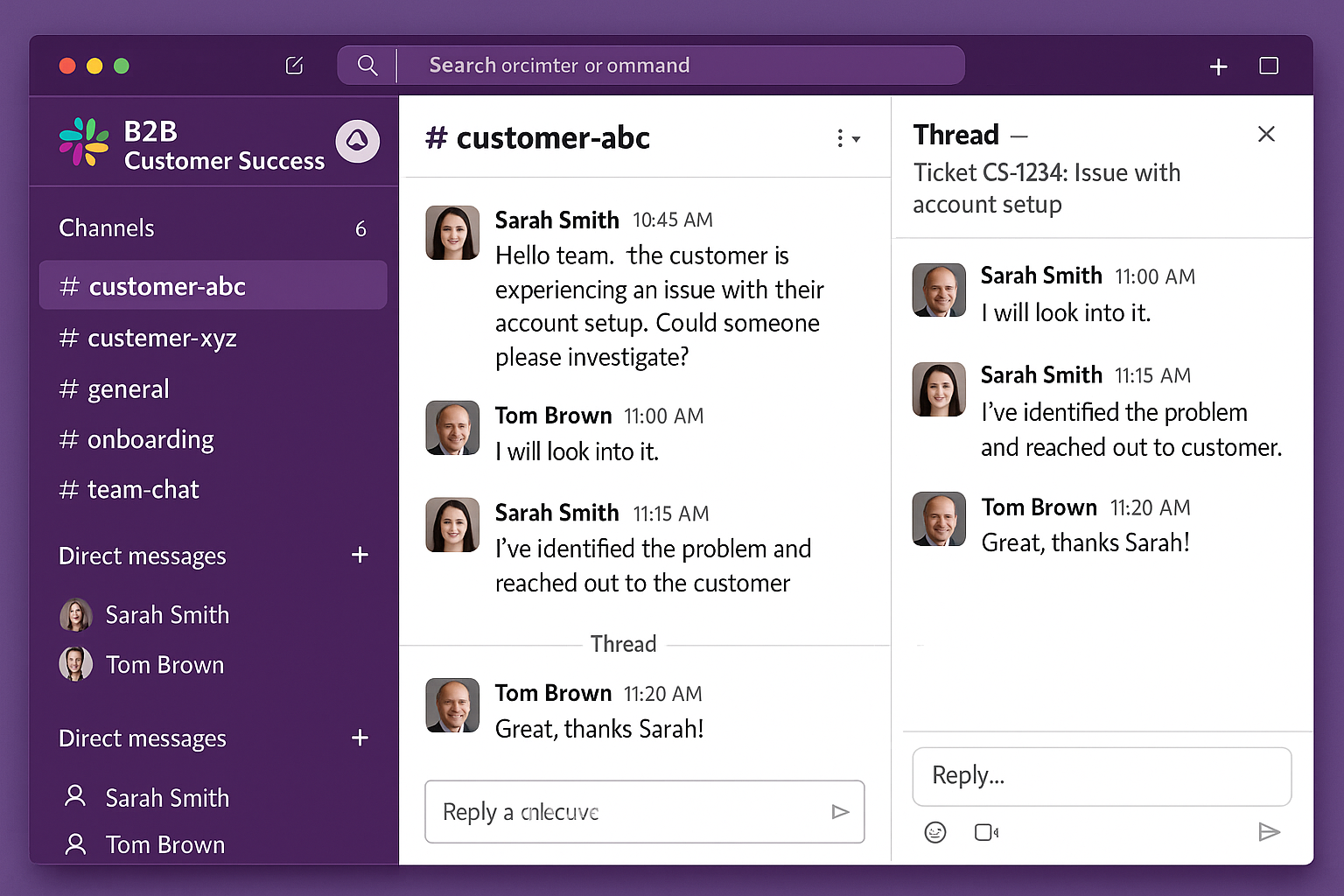Click the macOS green fullscreen dot

pos(122,66)
